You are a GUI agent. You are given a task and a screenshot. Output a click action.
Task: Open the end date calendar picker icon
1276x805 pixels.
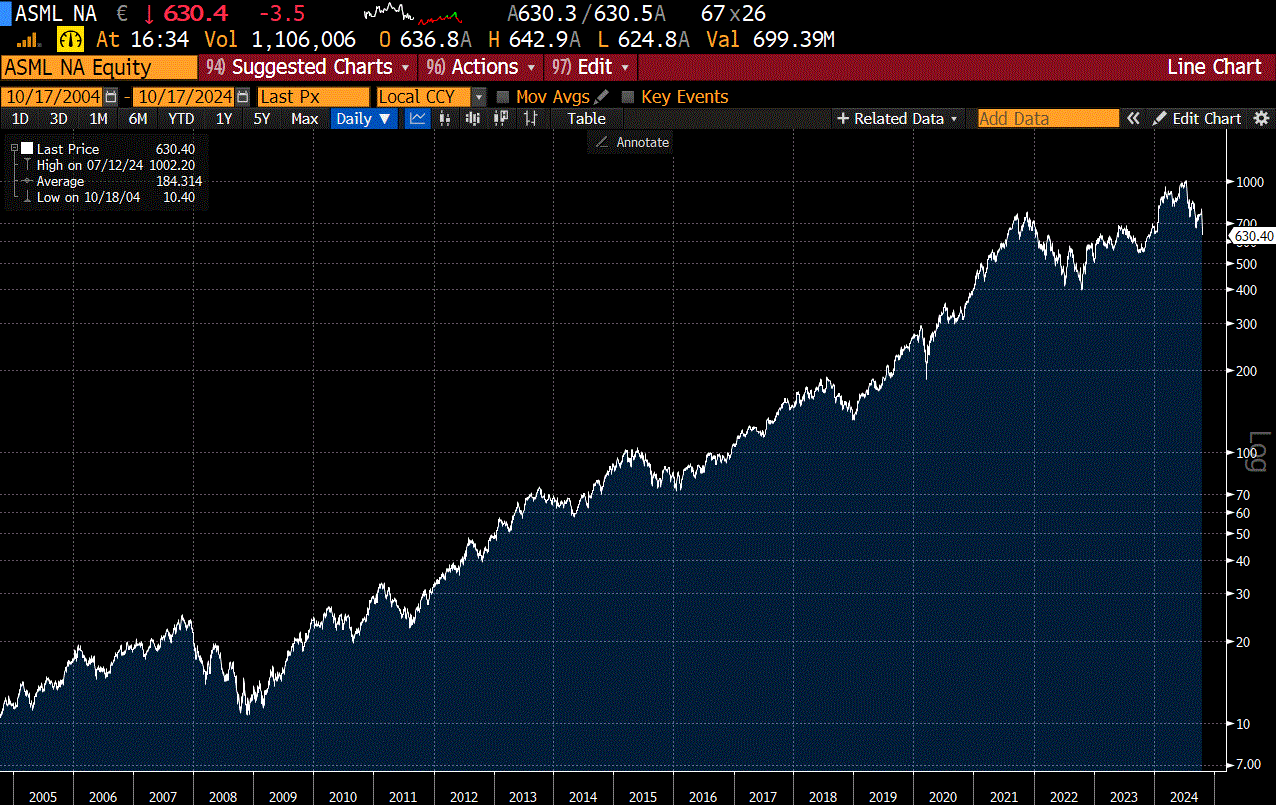coord(243,97)
